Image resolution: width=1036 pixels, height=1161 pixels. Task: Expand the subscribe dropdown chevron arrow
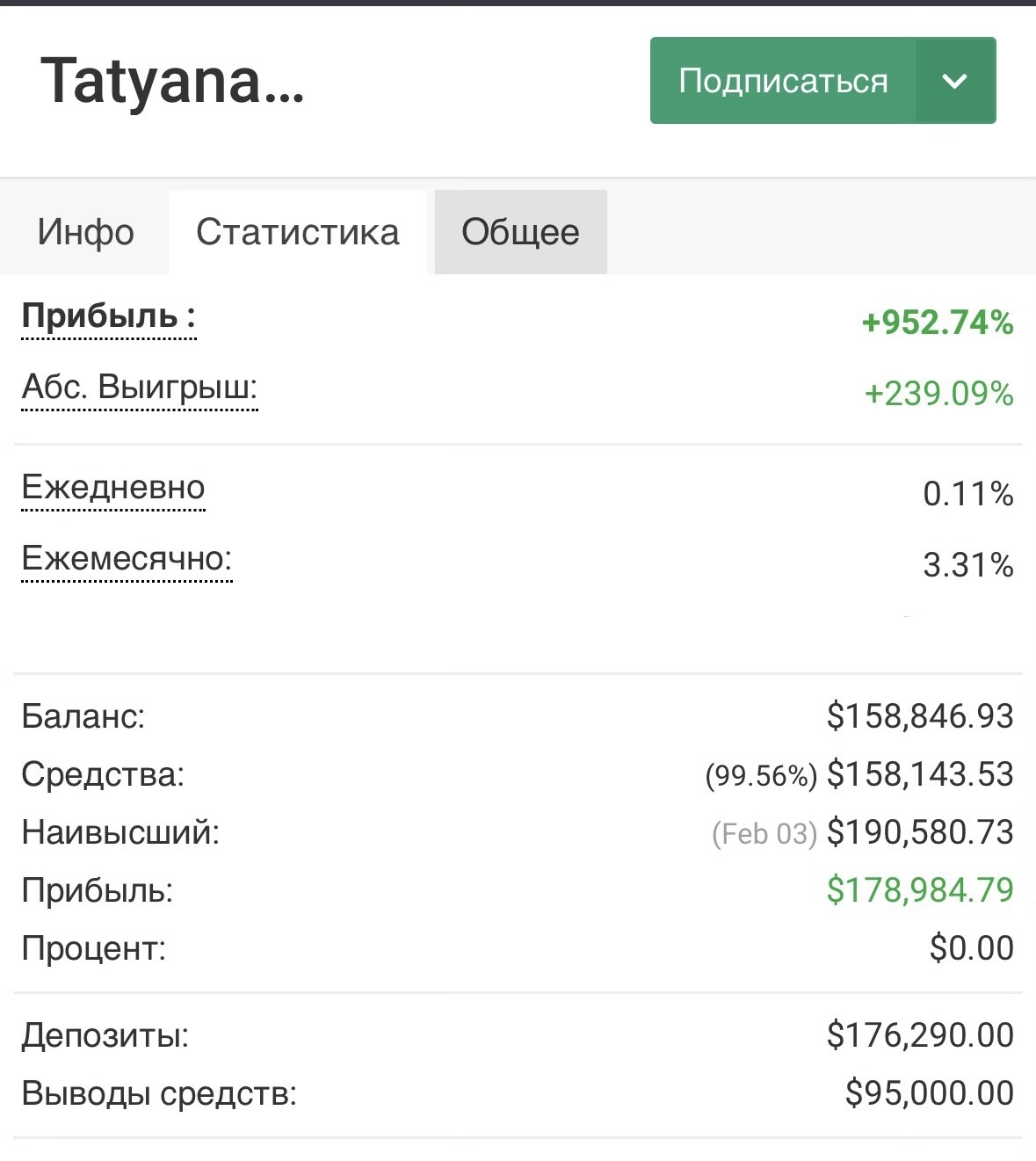pos(954,81)
